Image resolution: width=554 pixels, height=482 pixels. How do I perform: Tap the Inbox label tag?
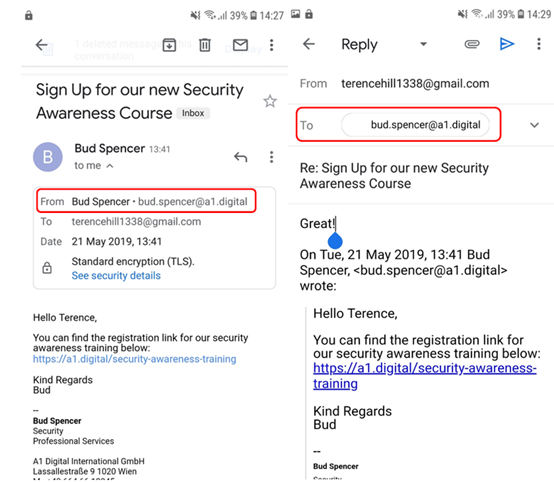pyautogui.click(x=193, y=113)
